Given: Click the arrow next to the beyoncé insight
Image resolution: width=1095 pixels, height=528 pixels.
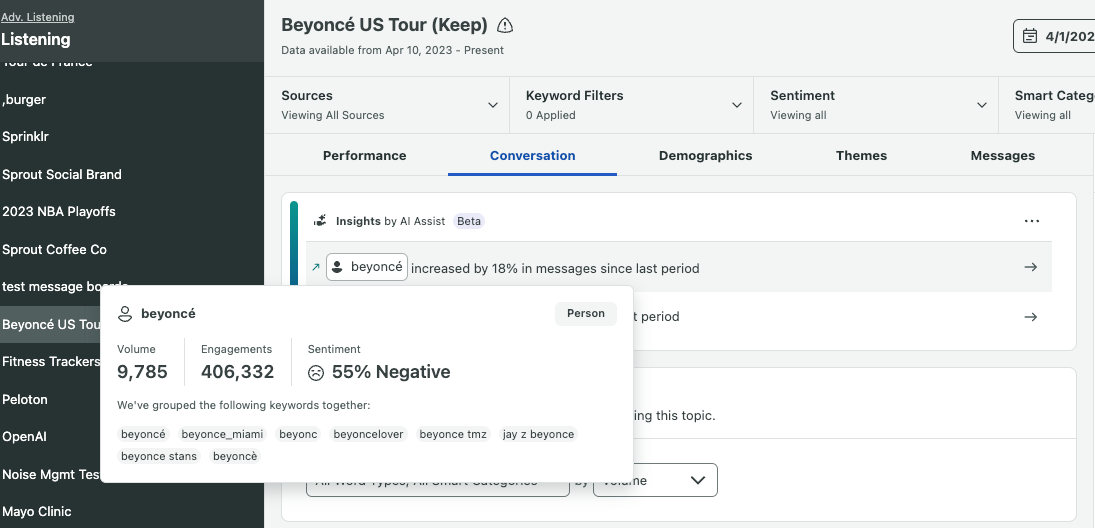Looking at the screenshot, I should tap(1030, 267).
